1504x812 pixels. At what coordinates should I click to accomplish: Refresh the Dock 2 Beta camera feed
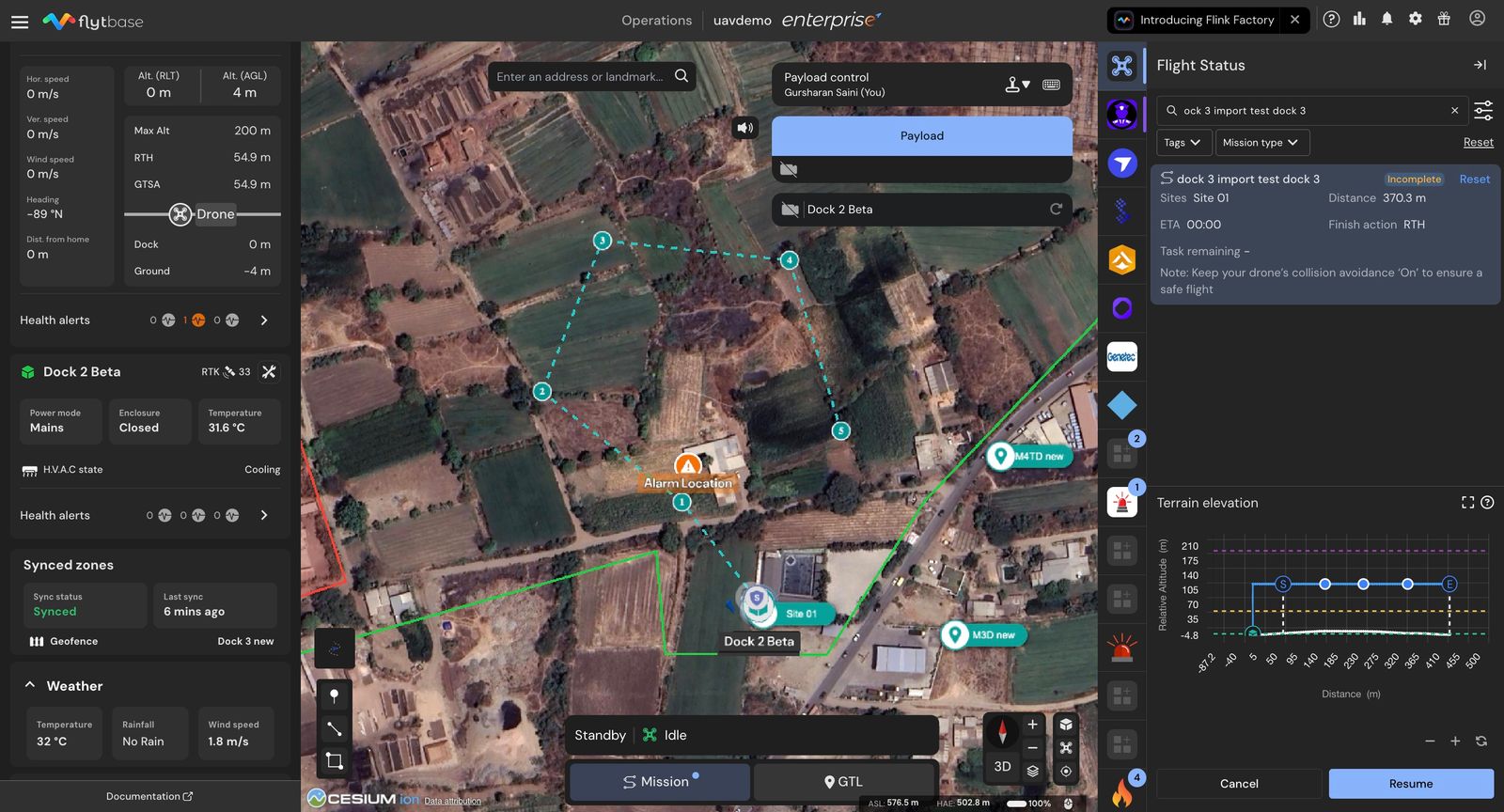click(1056, 209)
